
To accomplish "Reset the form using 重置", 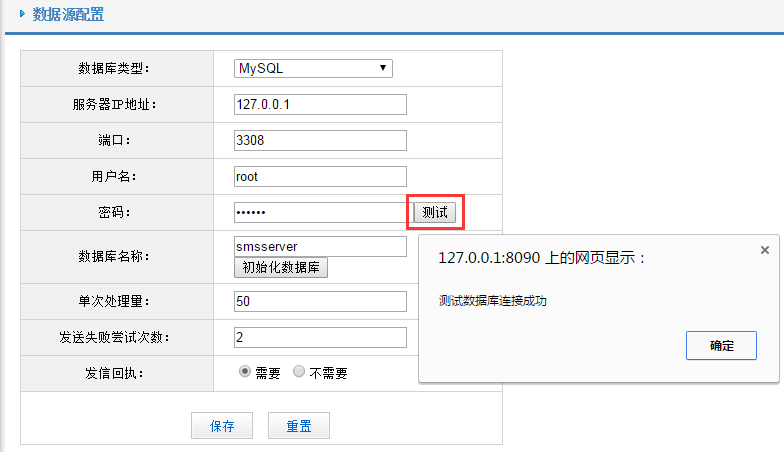I will (299, 426).
